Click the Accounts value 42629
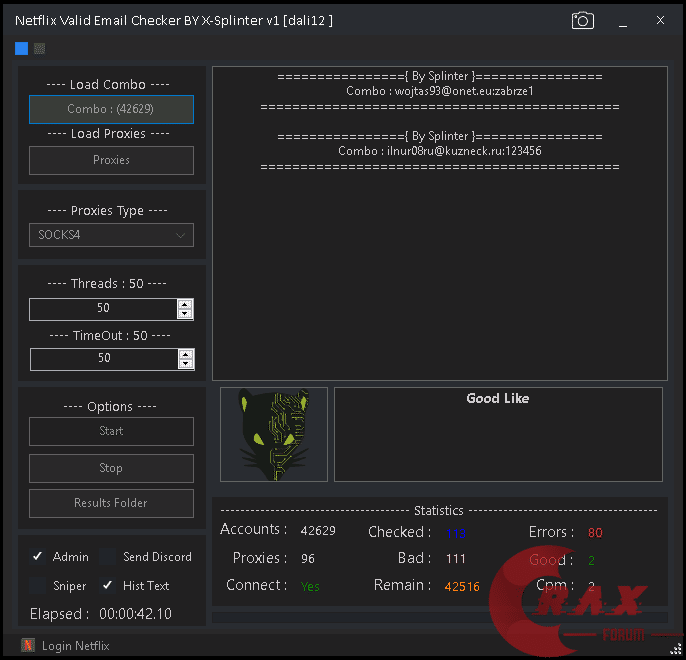This screenshot has height=660, width=686. click(x=318, y=531)
